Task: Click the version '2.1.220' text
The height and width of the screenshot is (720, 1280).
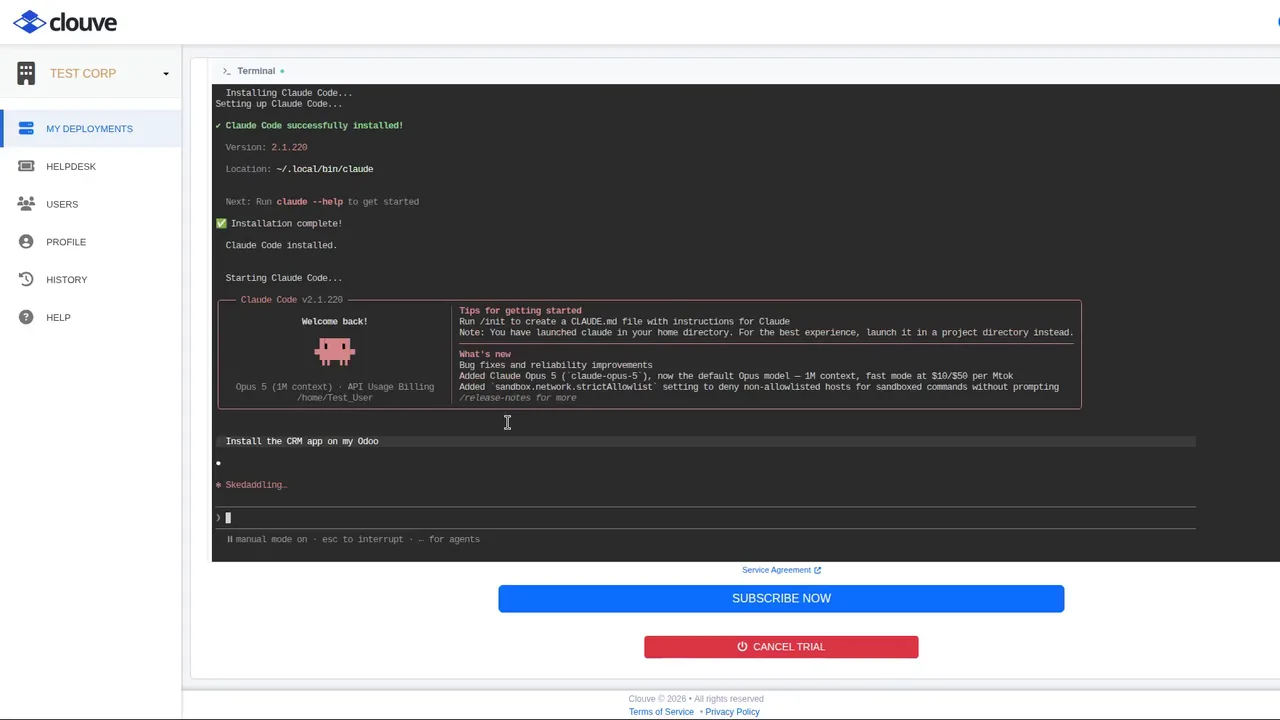Action: coord(289,147)
